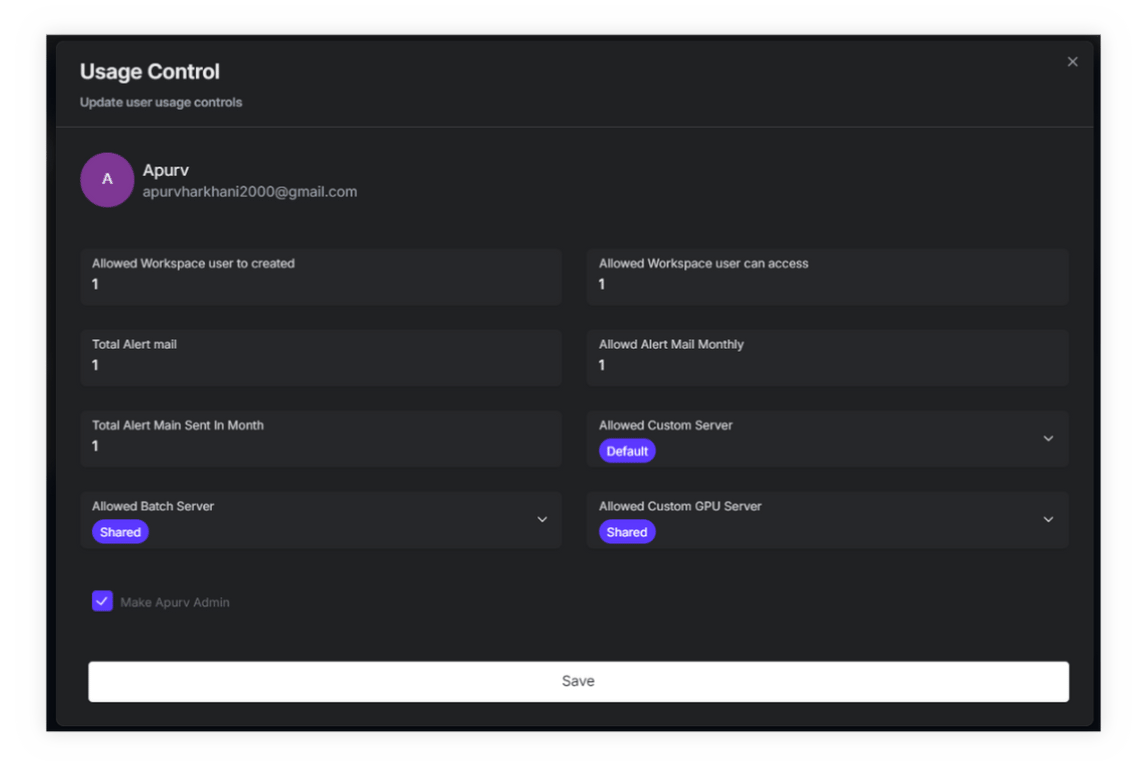Click the Shared tag in Custom GPU Server
The image size is (1147, 761).
tap(627, 532)
